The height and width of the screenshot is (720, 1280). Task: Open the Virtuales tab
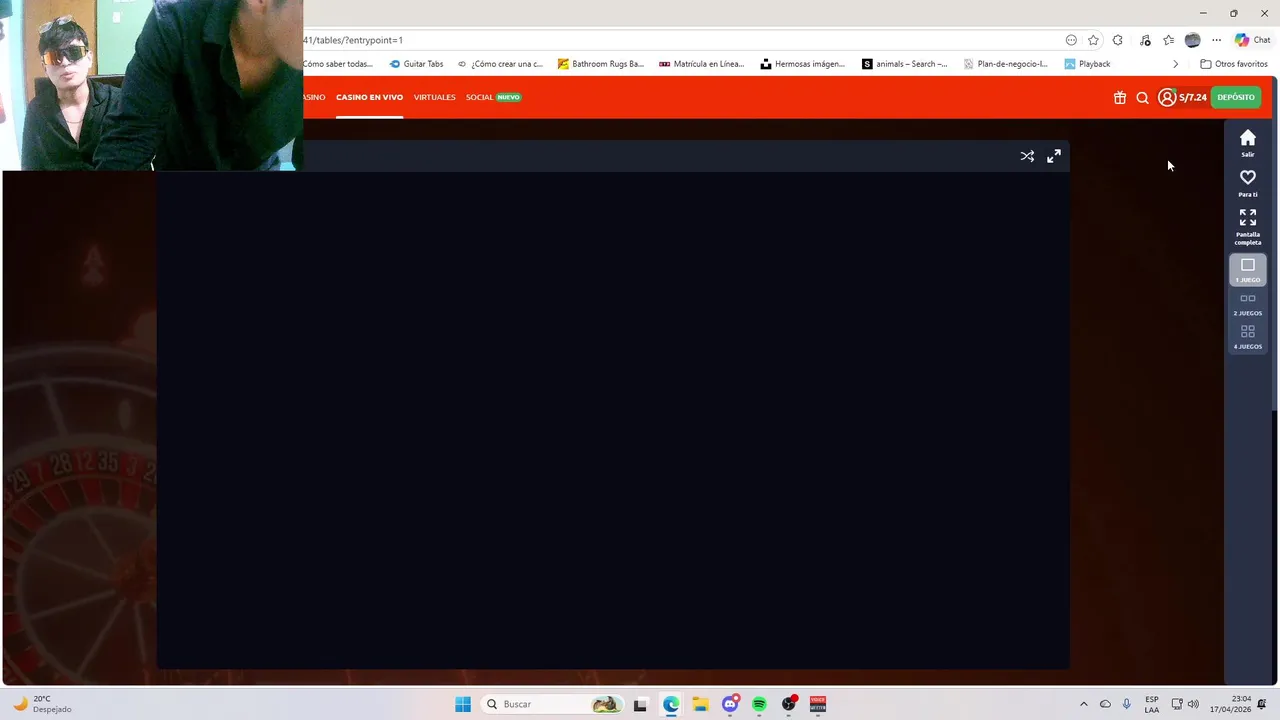point(434,97)
